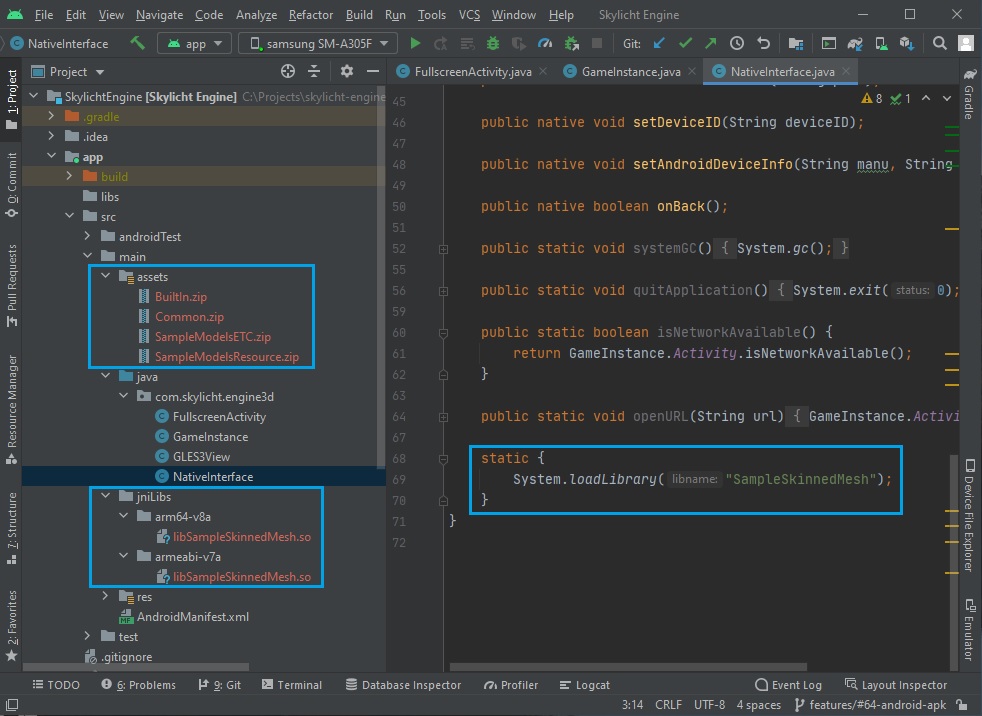Open the samsung SM-A305F device dropdown
Viewport: 982px width, 716px height.
coord(318,43)
